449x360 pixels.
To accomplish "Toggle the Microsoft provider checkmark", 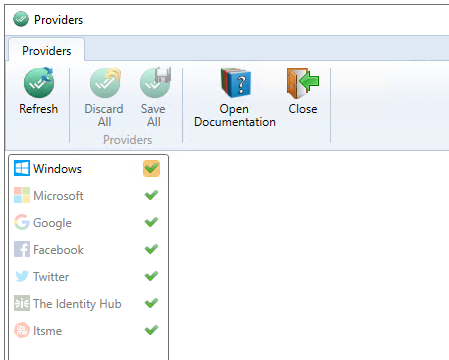I will (151, 195).
